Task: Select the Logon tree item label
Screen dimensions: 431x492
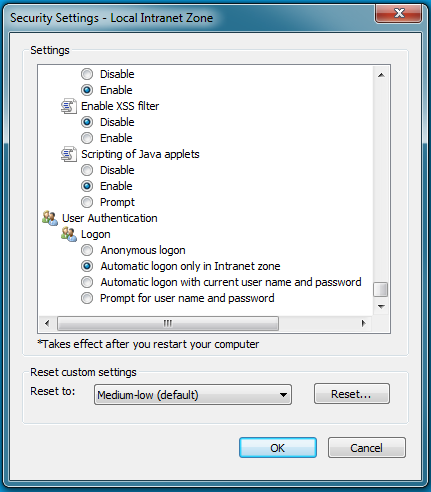Action: pos(96,234)
